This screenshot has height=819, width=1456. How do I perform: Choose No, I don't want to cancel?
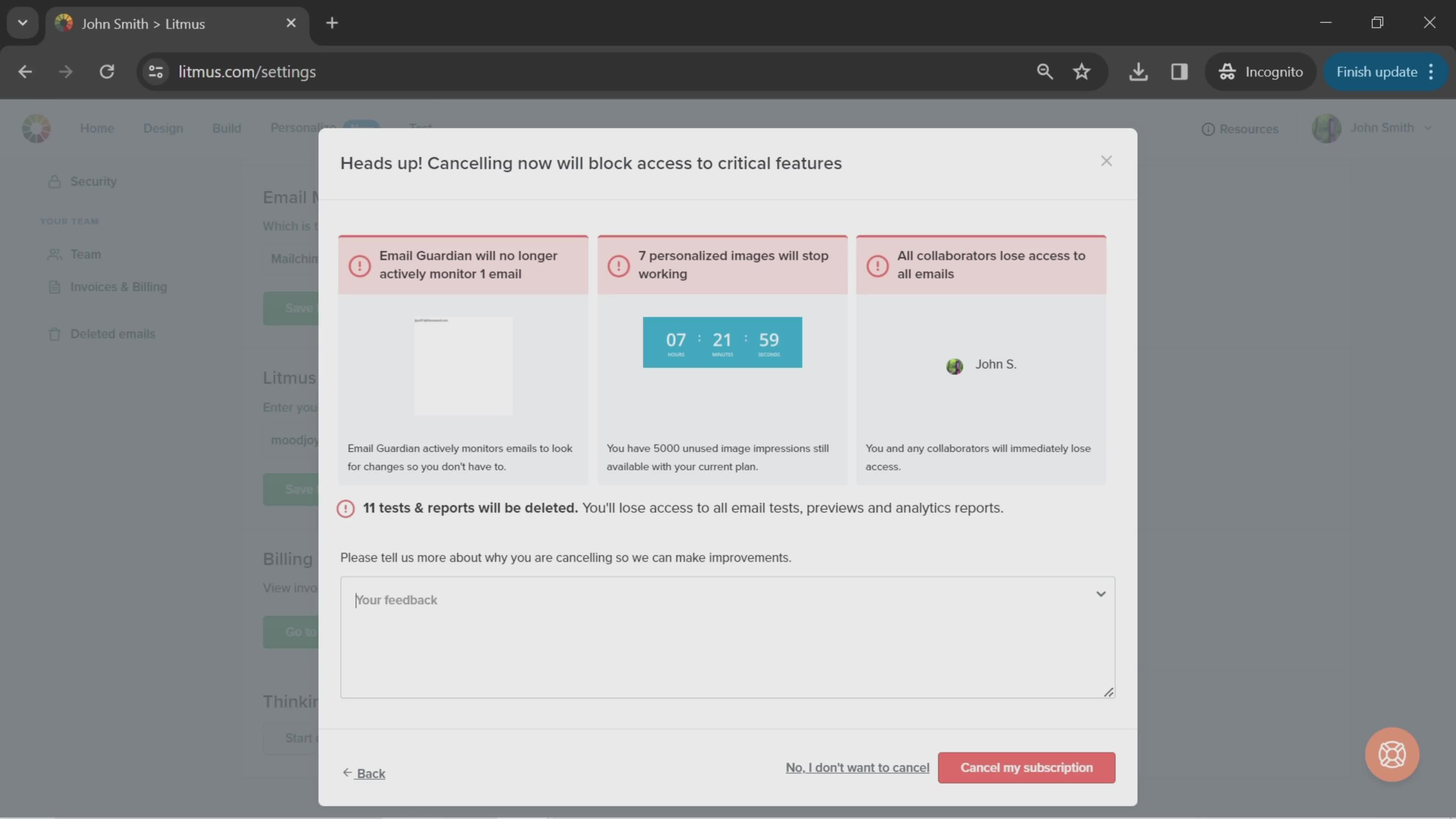[x=857, y=767]
